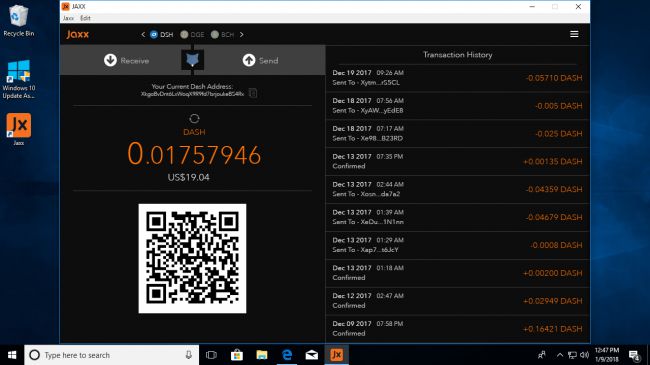This screenshot has width=650, height=365.
Task: Open volume control tray icon
Action: [585, 355]
